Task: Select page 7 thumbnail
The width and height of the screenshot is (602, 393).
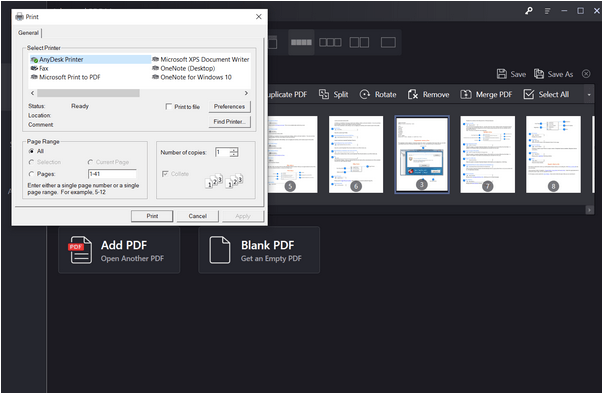Action: click(488, 154)
